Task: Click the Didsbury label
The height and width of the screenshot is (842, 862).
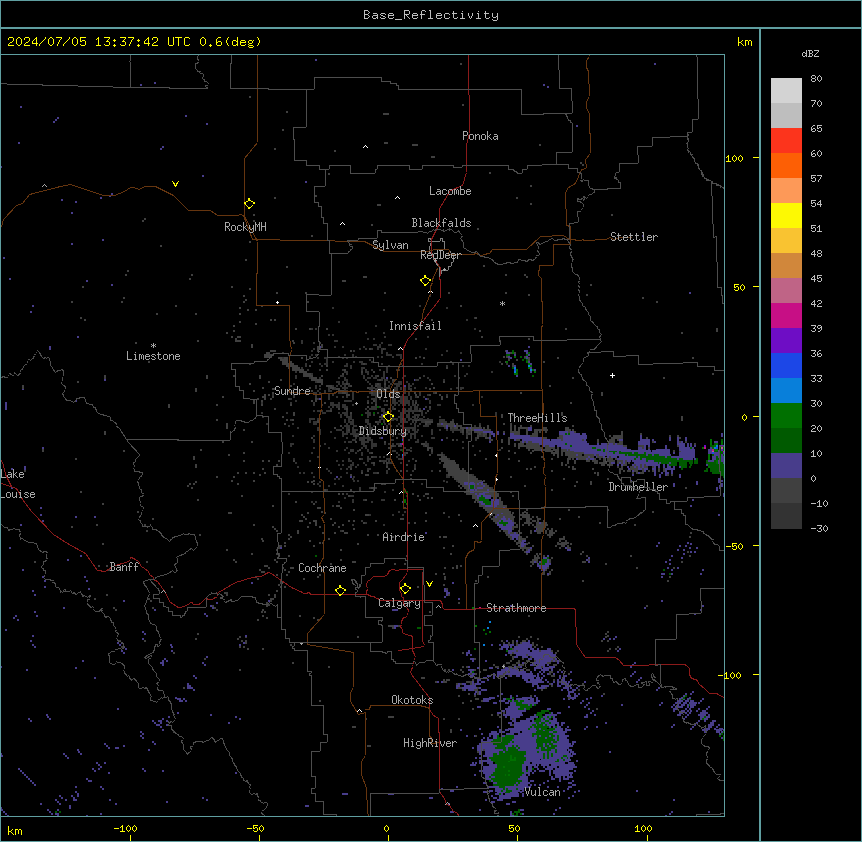Action: coord(383,431)
